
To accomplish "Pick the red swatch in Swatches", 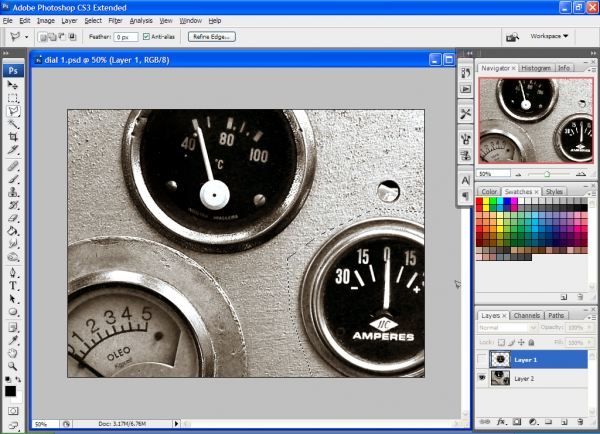I will [479, 201].
